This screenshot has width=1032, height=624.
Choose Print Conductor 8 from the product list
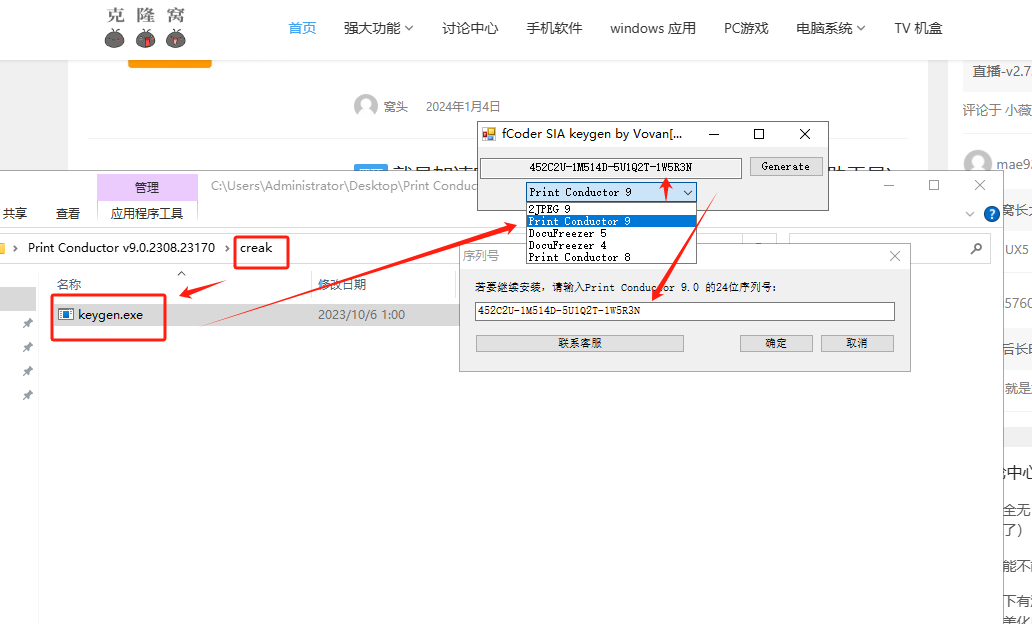coord(611,257)
